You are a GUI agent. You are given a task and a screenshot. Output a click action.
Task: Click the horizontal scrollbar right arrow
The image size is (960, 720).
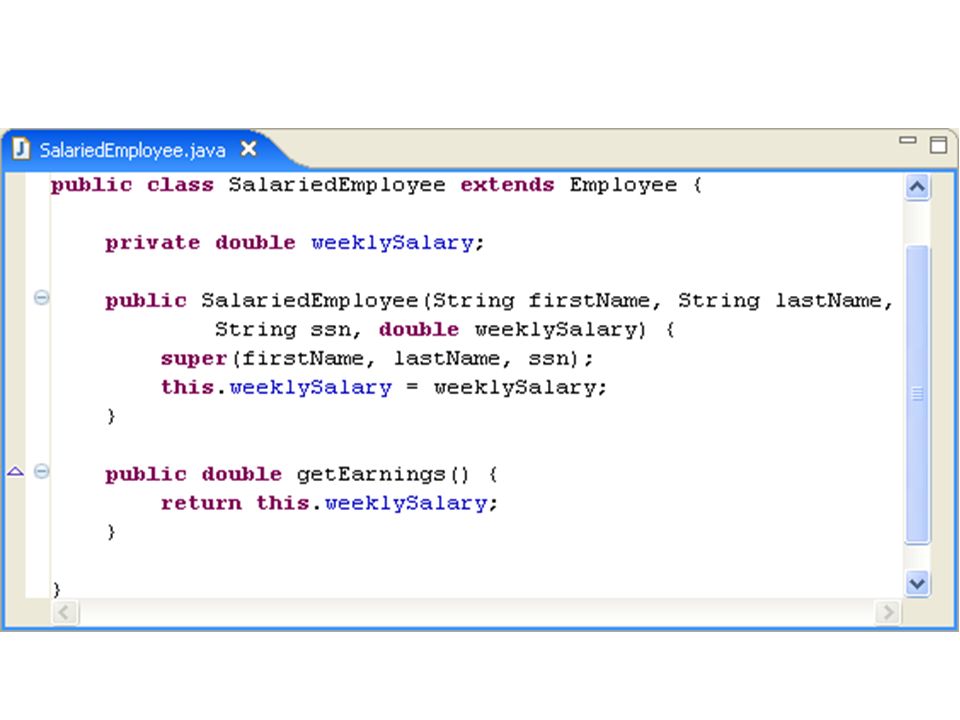888,612
